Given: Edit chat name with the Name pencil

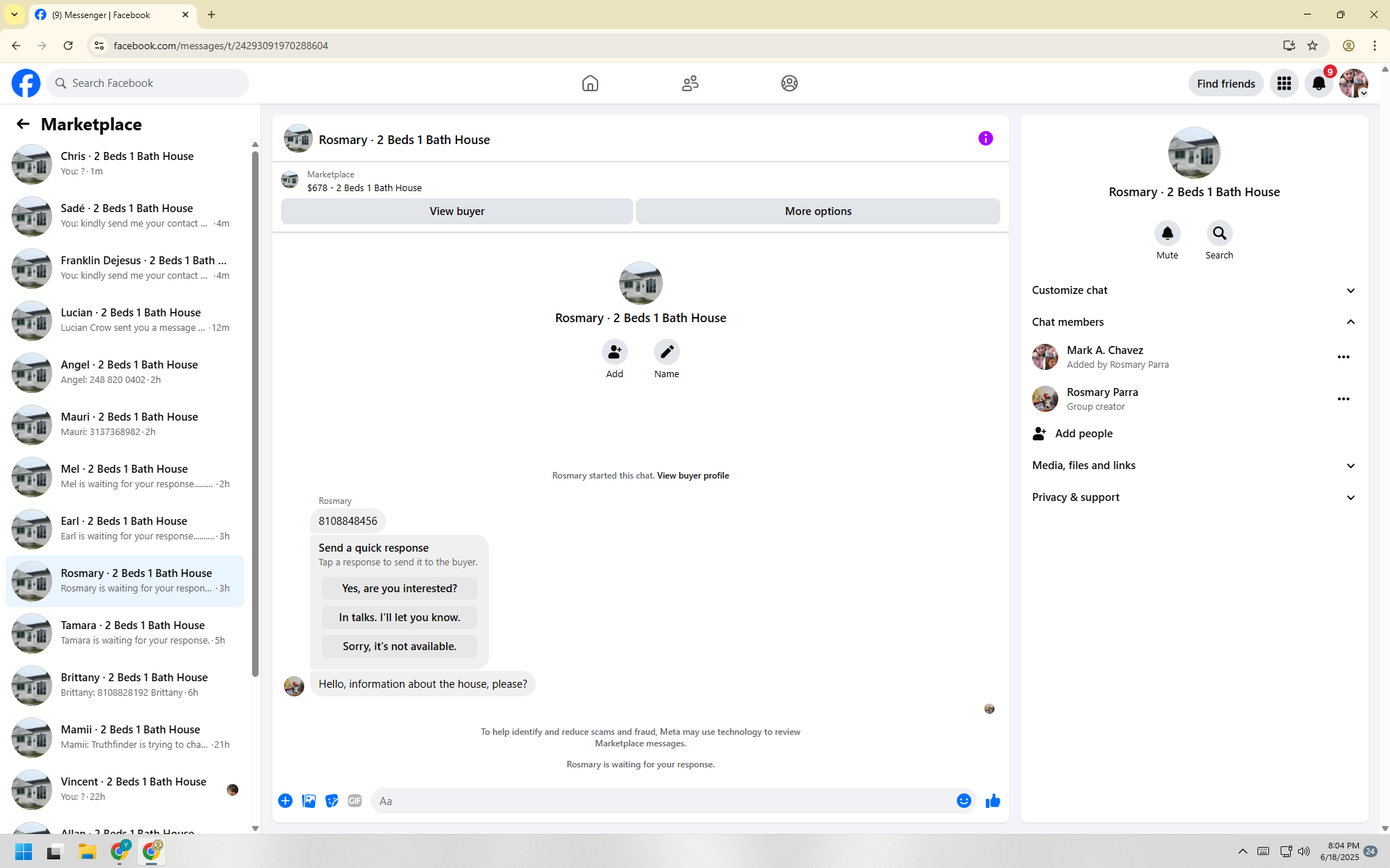Looking at the screenshot, I should point(666,352).
